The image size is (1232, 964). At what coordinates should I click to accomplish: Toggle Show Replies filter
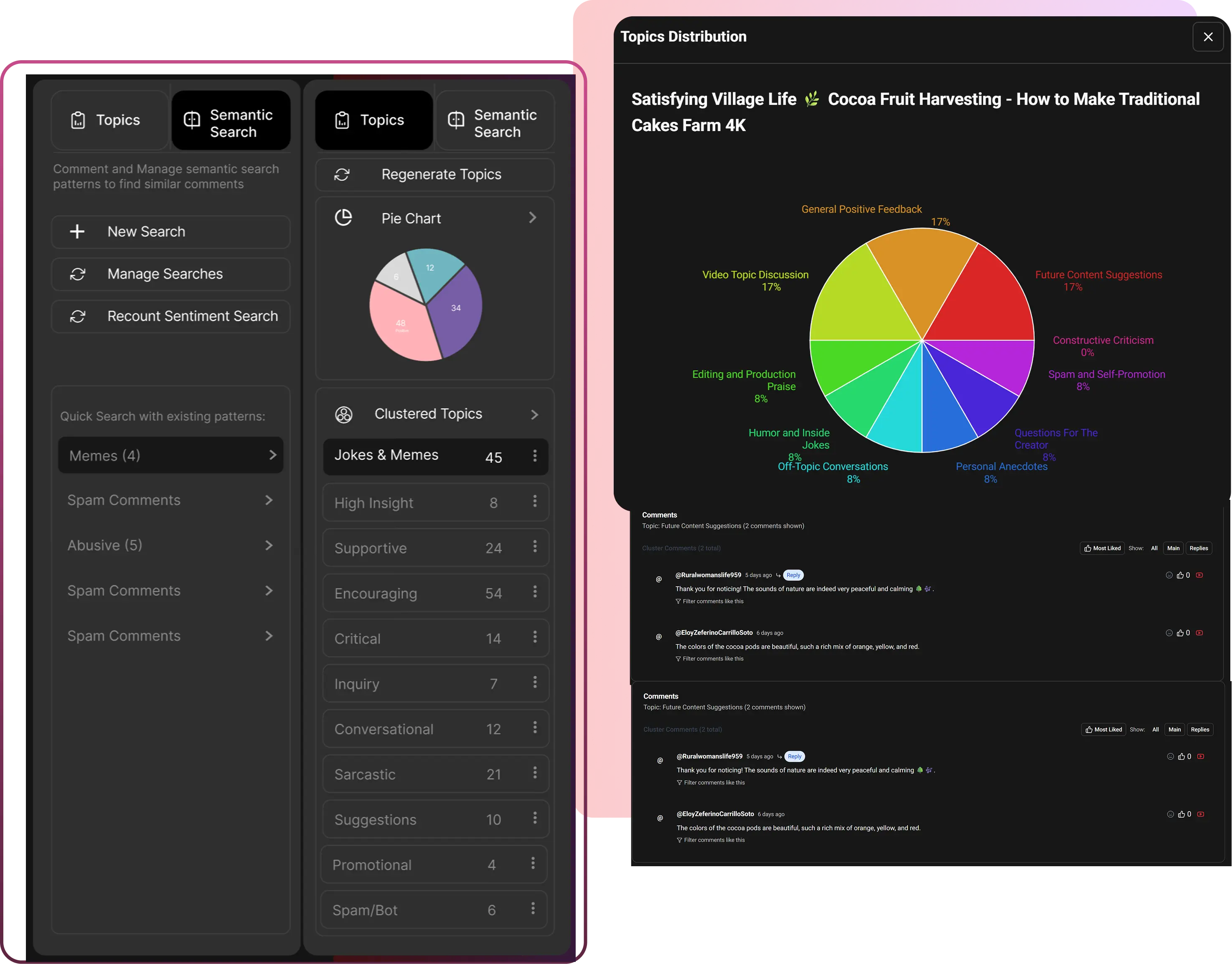1199,548
